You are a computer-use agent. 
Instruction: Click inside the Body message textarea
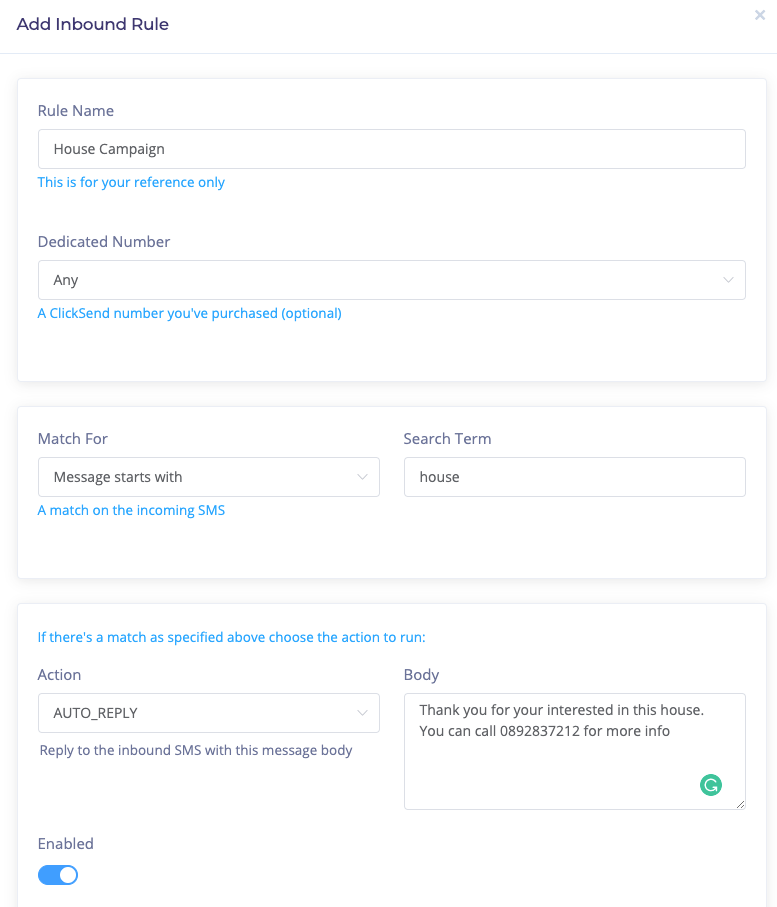coord(575,751)
